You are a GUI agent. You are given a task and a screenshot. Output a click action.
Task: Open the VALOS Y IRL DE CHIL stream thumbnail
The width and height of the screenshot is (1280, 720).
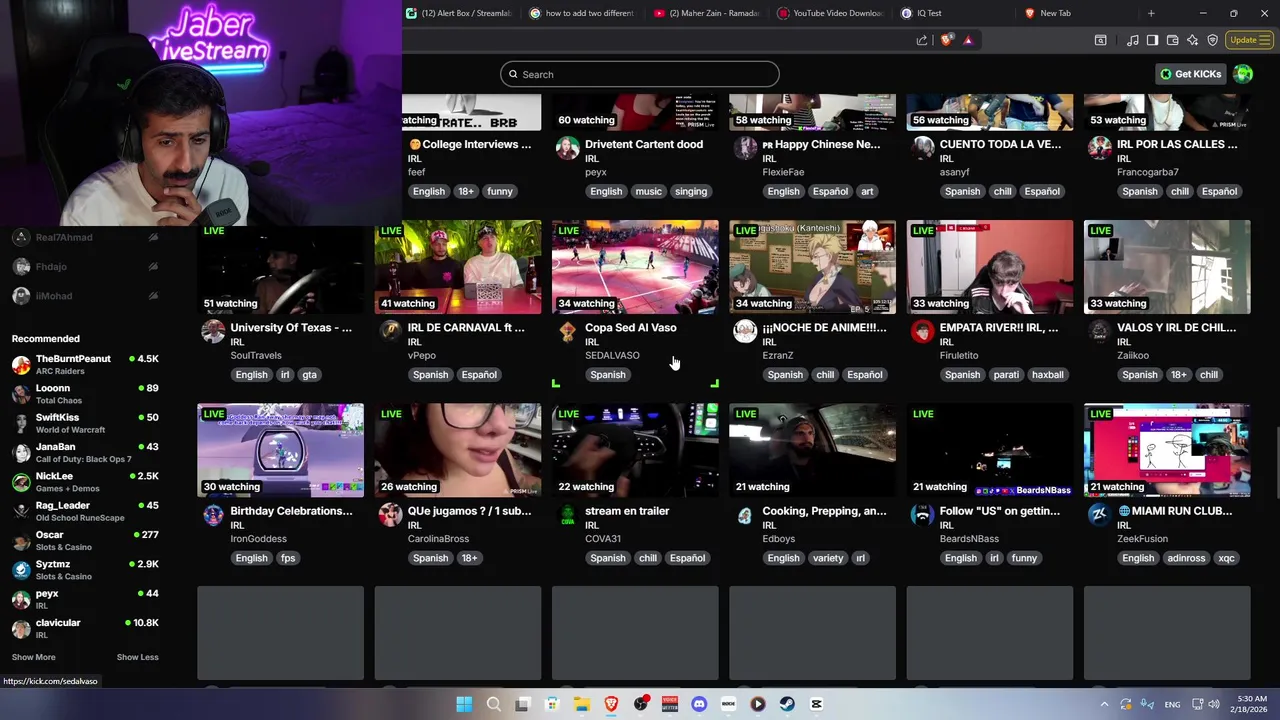[1167, 267]
